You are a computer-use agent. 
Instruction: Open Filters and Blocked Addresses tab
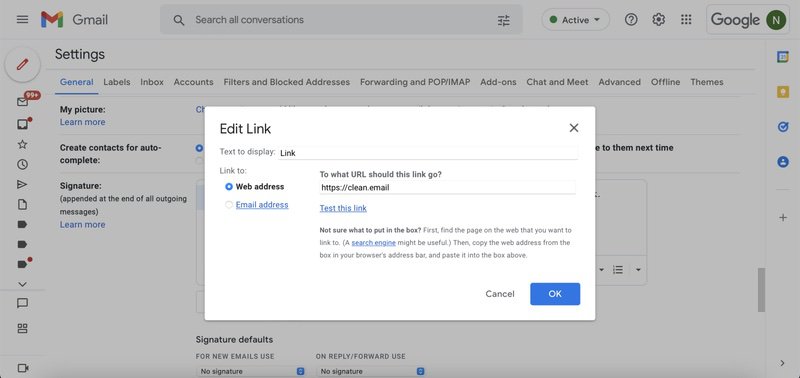(x=287, y=82)
